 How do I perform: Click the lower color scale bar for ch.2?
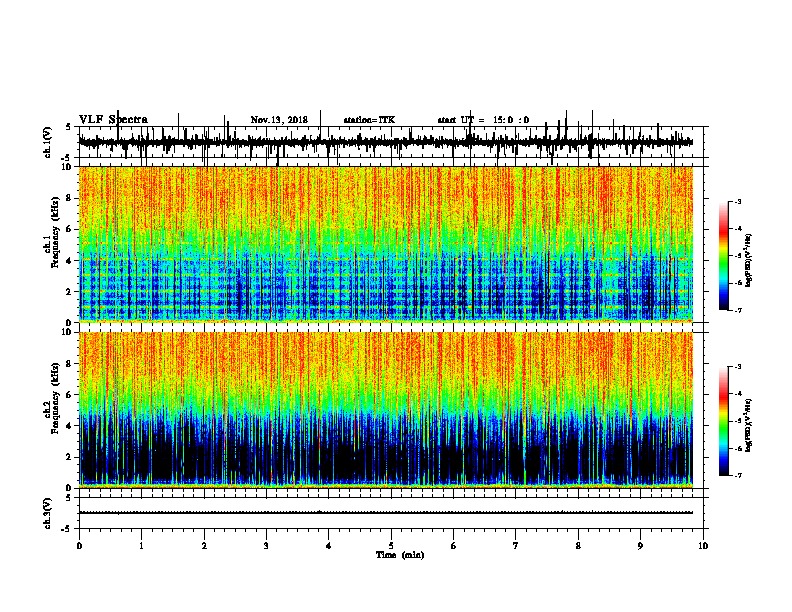point(724,421)
